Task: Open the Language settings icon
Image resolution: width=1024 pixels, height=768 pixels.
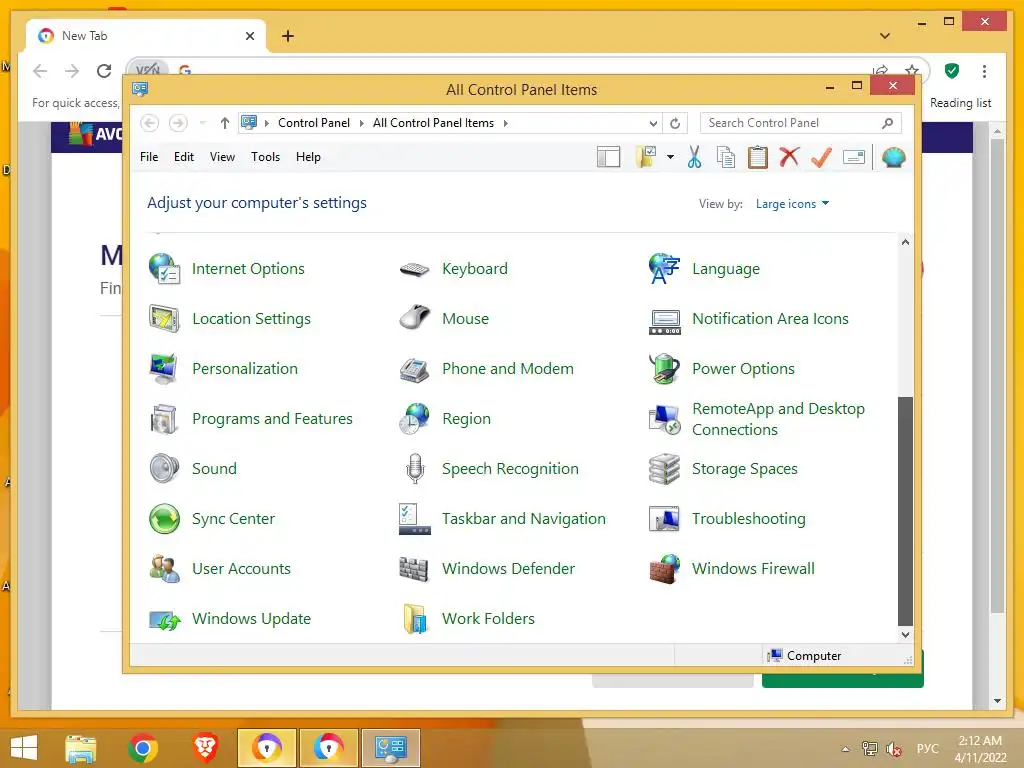Action: pyautogui.click(x=664, y=269)
